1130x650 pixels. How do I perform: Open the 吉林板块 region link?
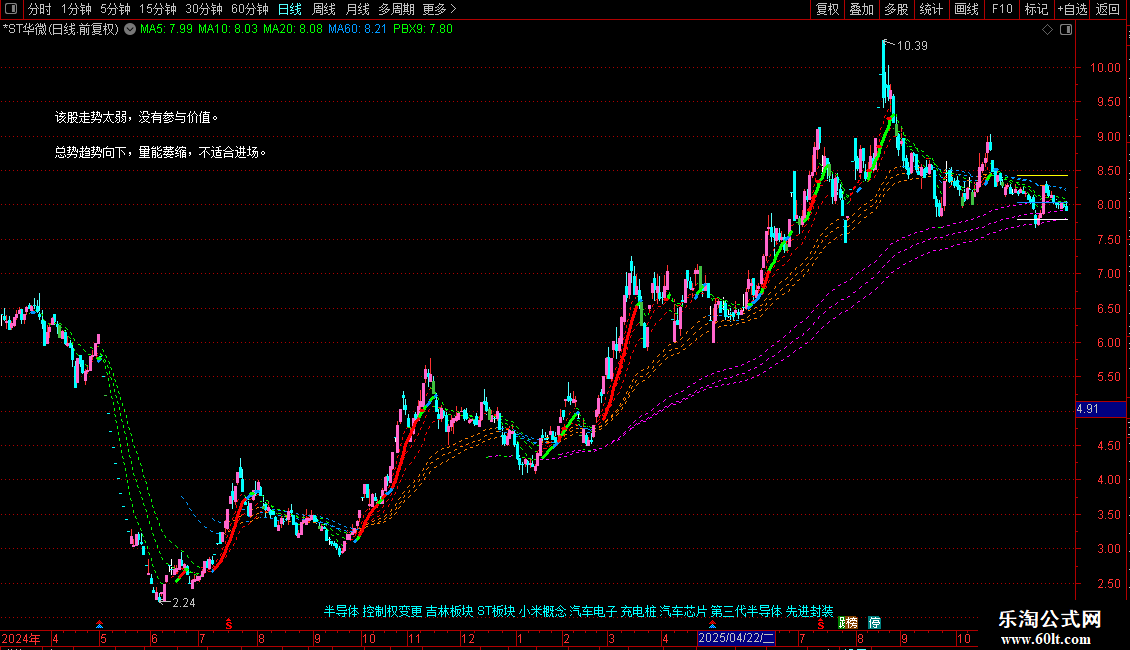450,611
